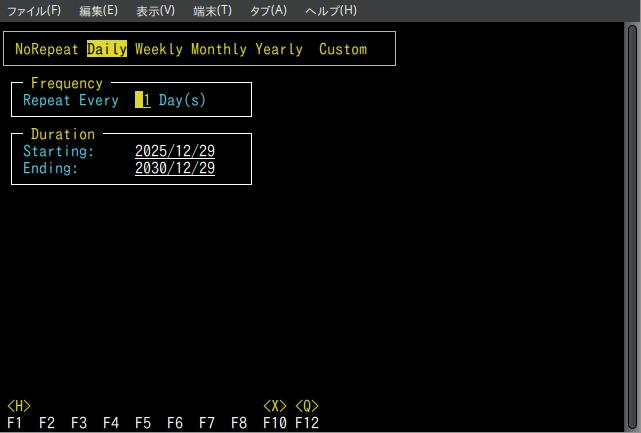Screen dimensions: 641x433
Task: Pick the Yearly recurrence option
Action: [278, 49]
